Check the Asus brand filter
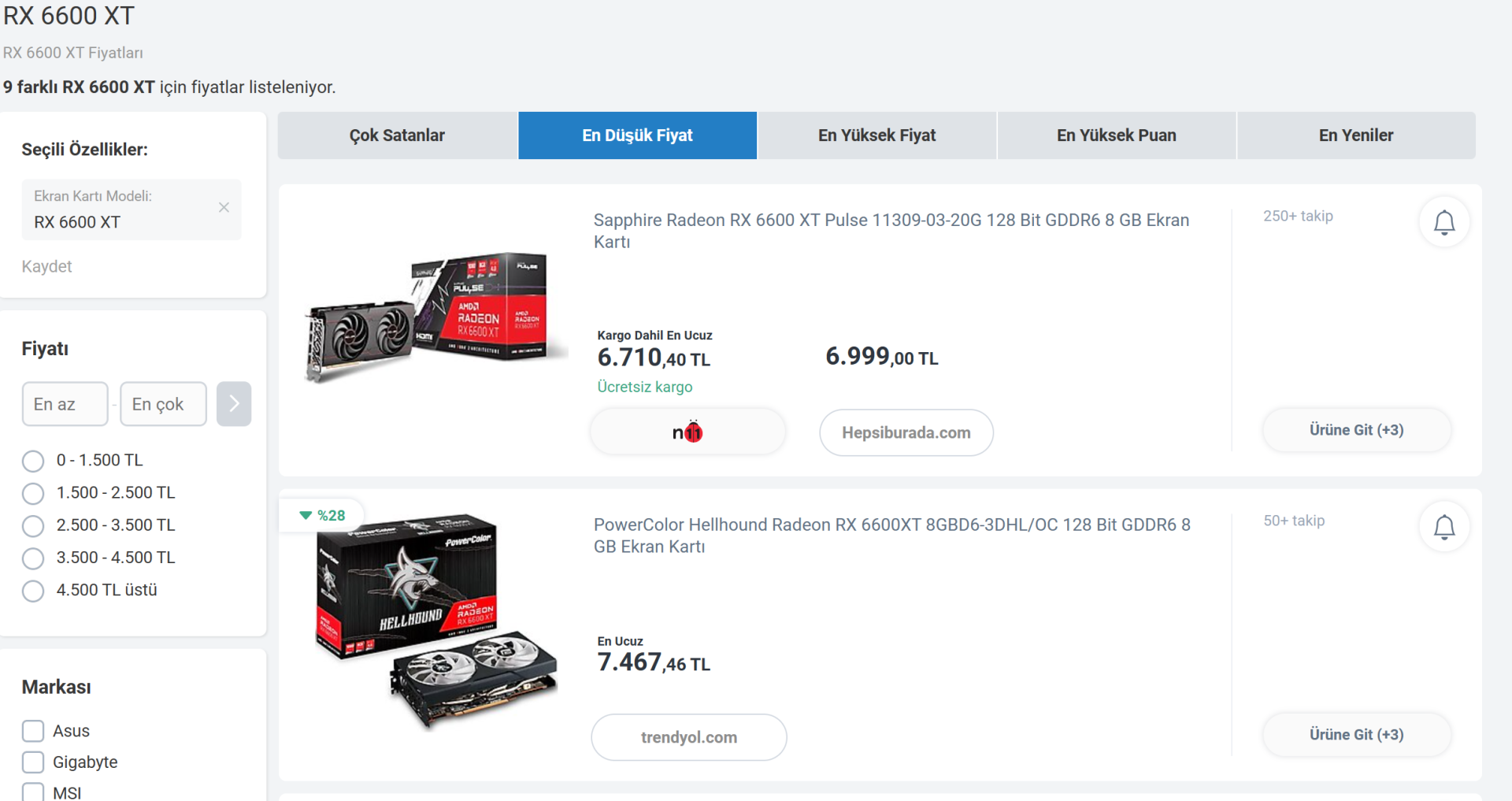Viewport: 1512px width, 801px height. [33, 731]
